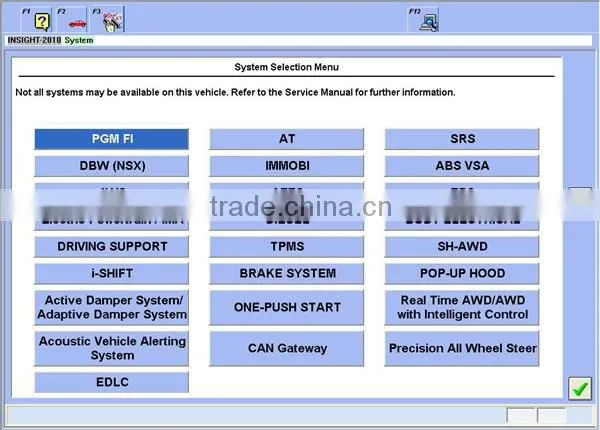Open the i-SHIFT system
The image size is (600, 430).
[x=112, y=274]
